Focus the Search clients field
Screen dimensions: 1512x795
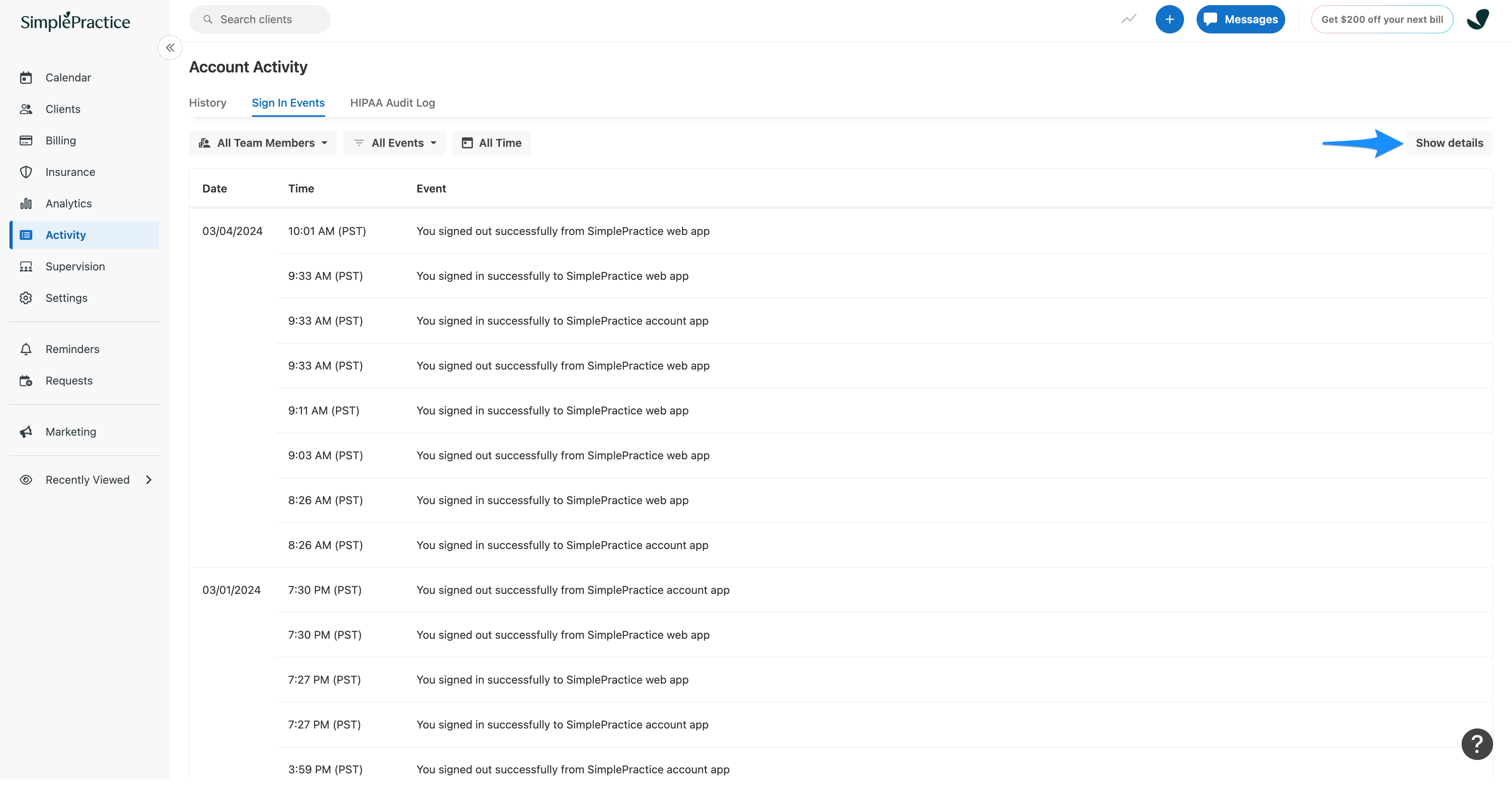[x=259, y=19]
